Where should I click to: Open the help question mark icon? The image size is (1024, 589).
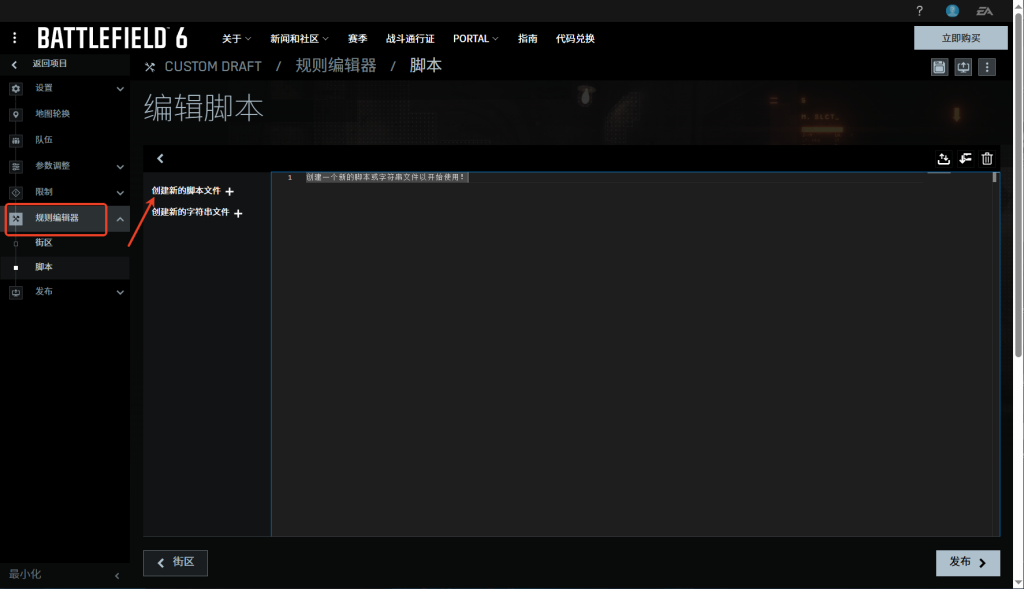[x=919, y=11]
